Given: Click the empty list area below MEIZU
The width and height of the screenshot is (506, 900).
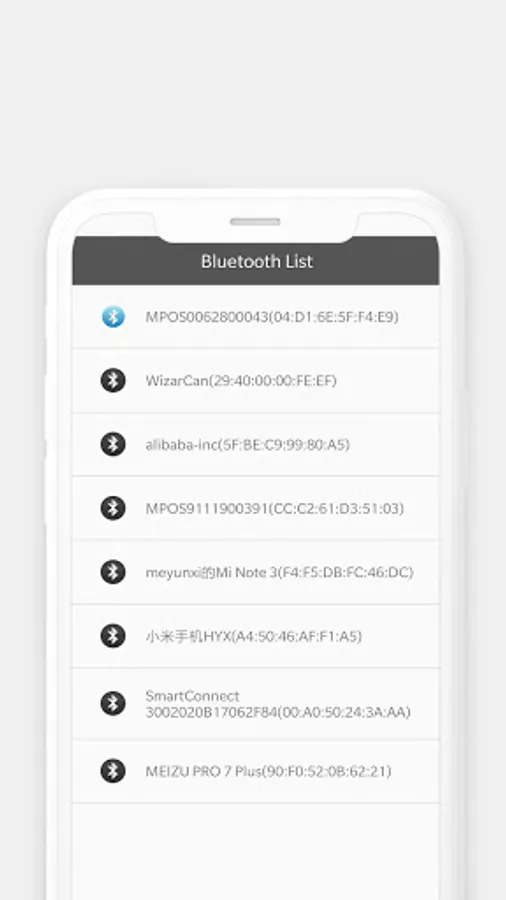Looking at the screenshot, I should [255, 851].
